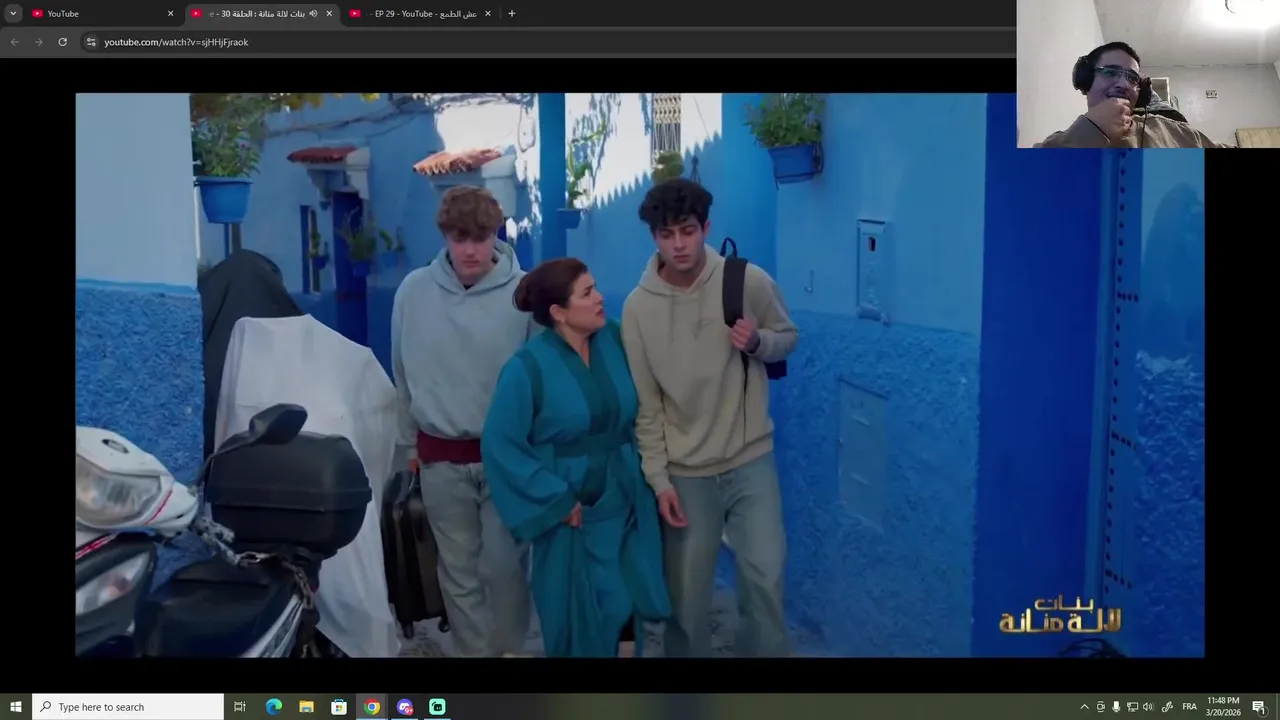Select Google Chrome on the taskbar
This screenshot has height=720, width=1280.
(x=372, y=707)
